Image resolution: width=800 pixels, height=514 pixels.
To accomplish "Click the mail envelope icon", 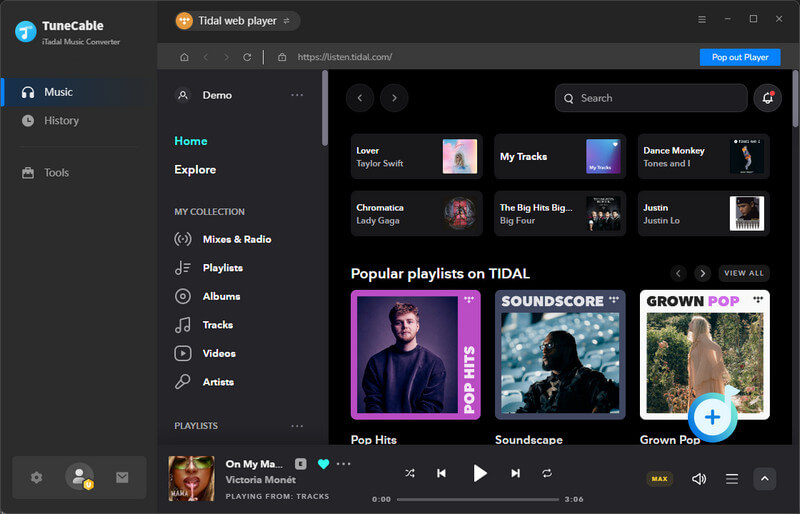I will tap(122, 478).
